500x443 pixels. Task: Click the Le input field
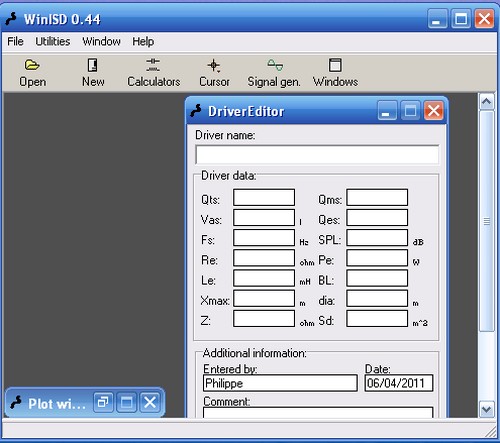pyautogui.click(x=264, y=278)
